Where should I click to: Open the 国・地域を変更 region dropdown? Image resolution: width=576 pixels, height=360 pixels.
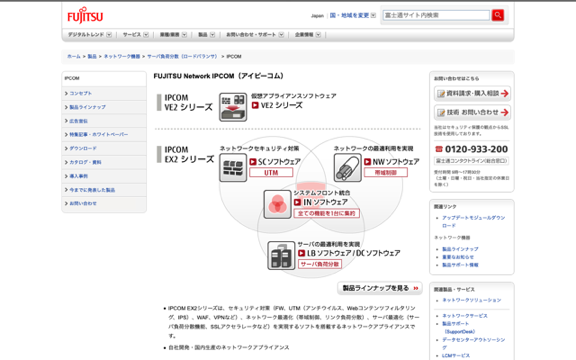click(353, 15)
